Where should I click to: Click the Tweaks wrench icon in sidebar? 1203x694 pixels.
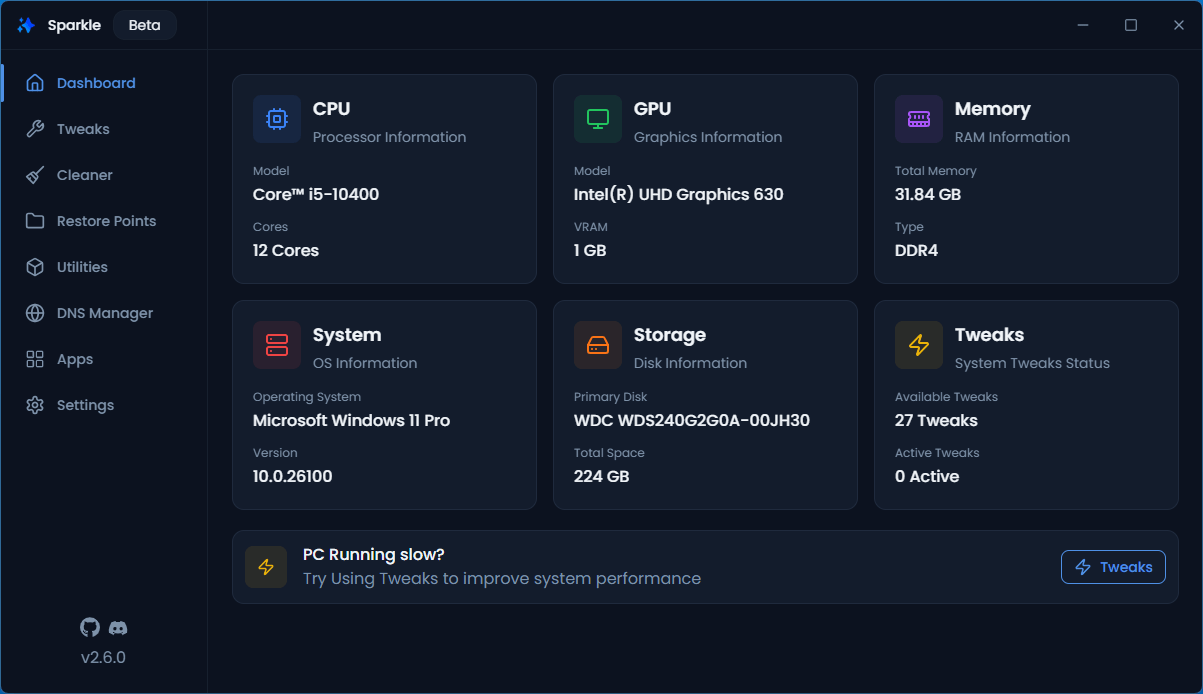35,129
